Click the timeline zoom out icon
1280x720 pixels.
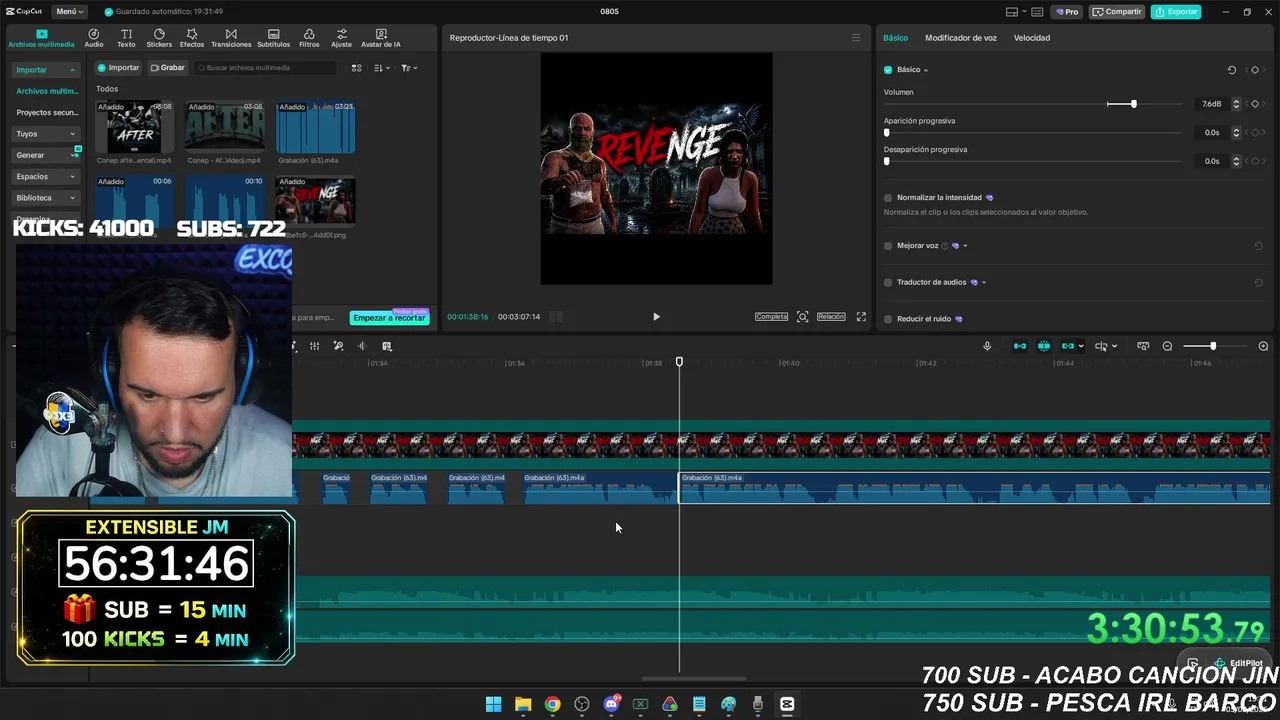coord(1167,346)
